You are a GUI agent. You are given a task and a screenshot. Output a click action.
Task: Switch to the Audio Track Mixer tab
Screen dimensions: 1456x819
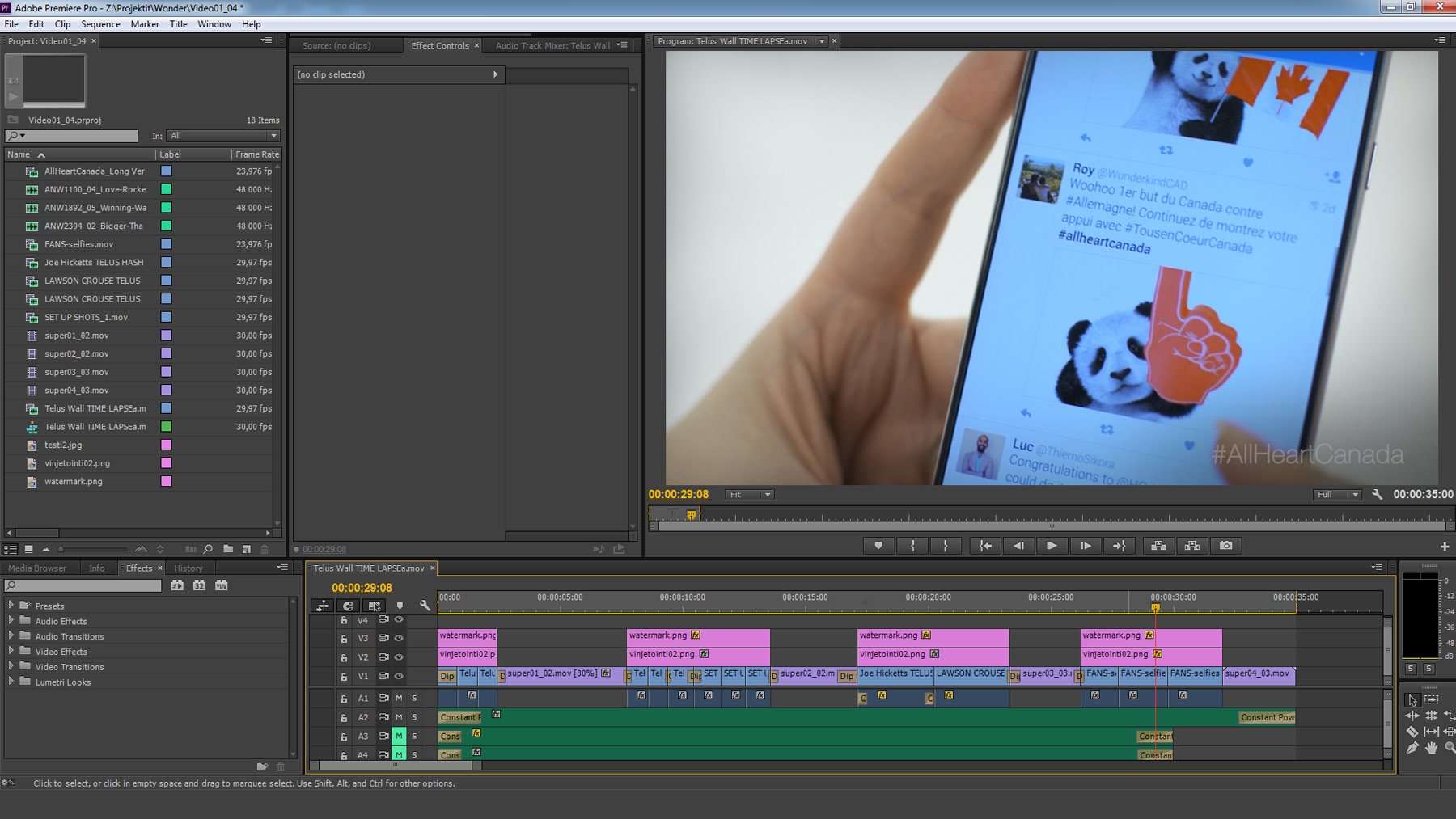click(x=552, y=46)
